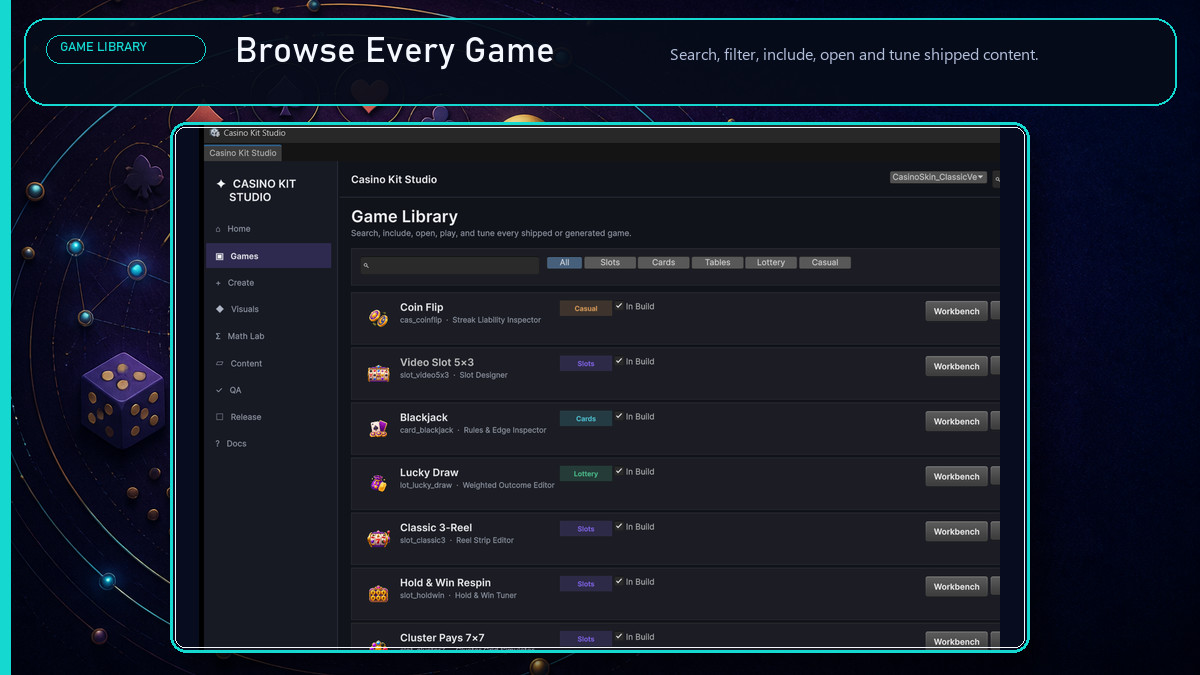Filter games by Cards

[x=664, y=263]
